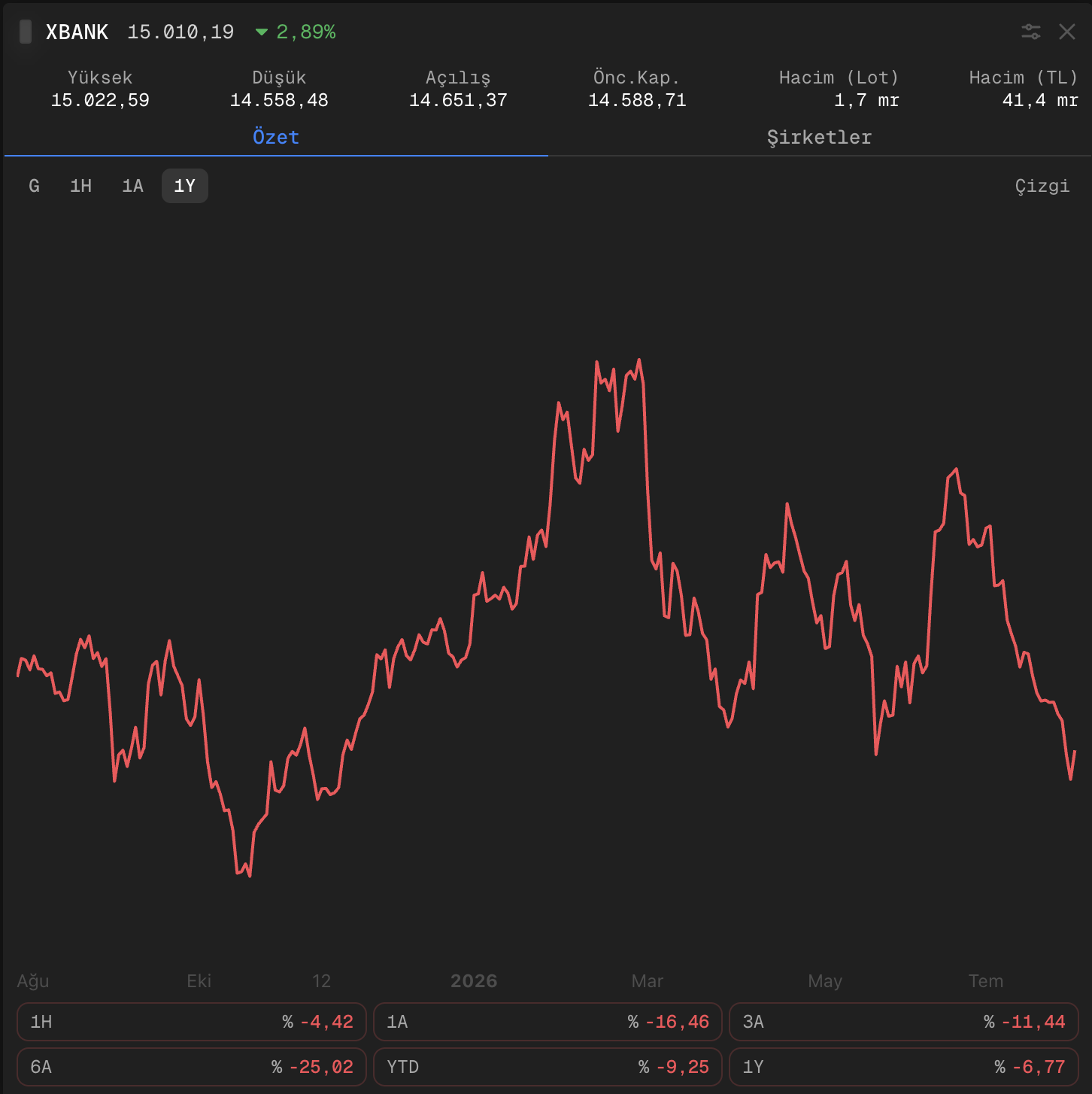Click the Açılış label

click(458, 77)
